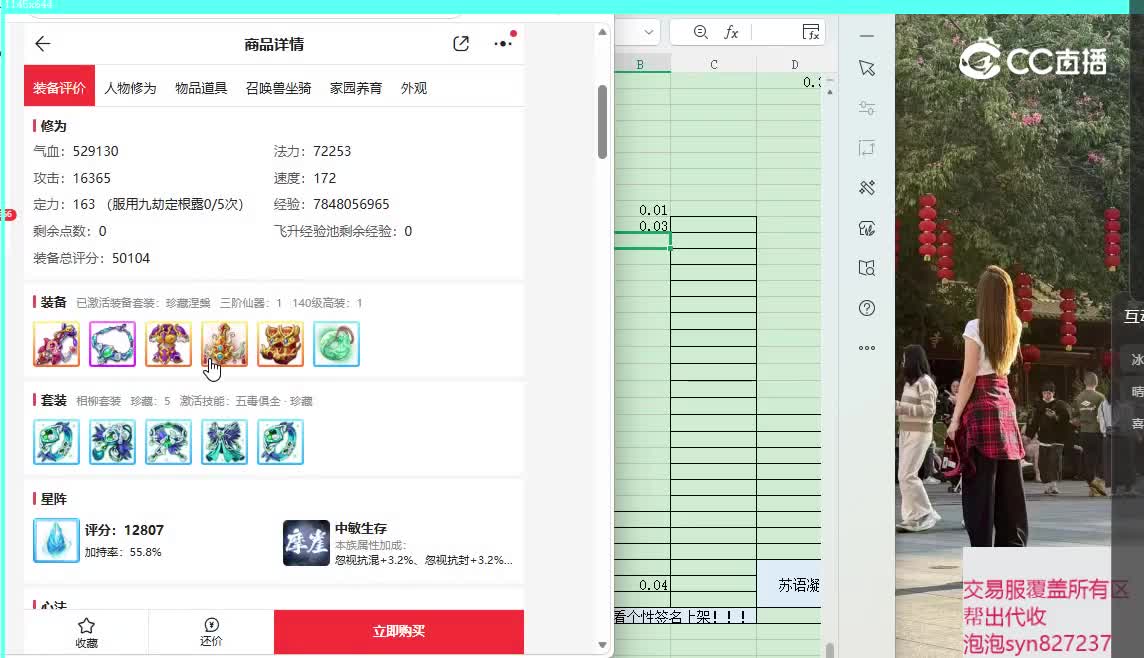Open the green jade equipment icon
The width and height of the screenshot is (1144, 658).
336,344
